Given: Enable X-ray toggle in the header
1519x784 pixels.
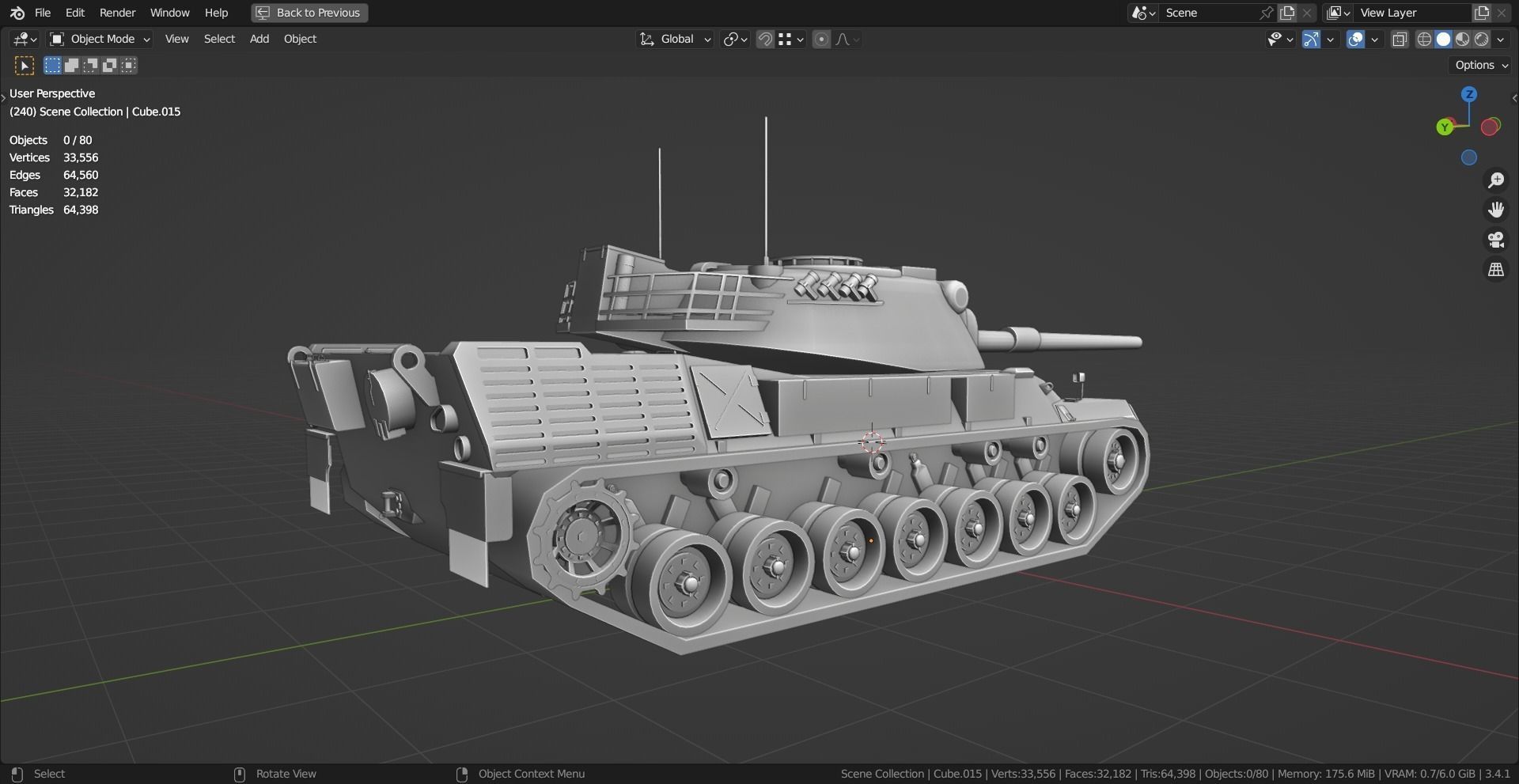Looking at the screenshot, I should 1399,39.
